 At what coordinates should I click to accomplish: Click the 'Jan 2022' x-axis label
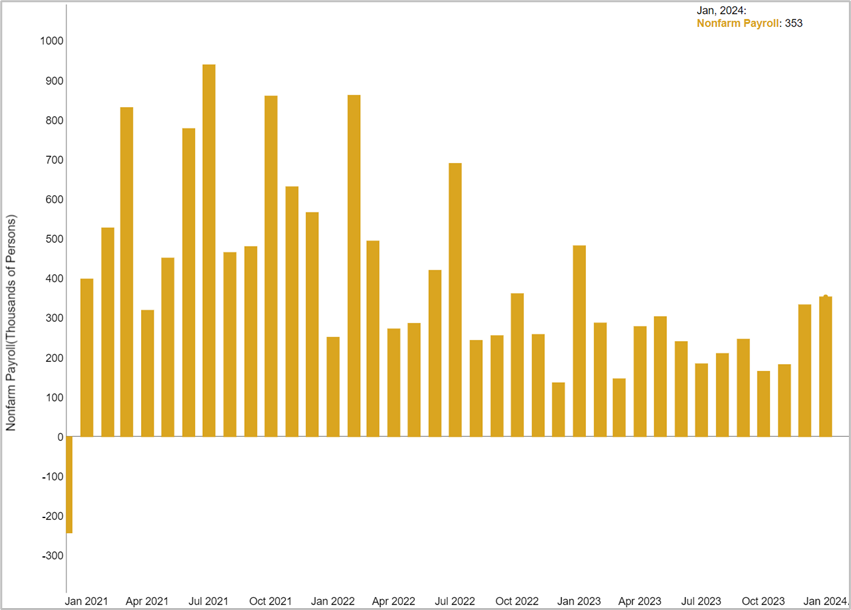click(x=333, y=601)
